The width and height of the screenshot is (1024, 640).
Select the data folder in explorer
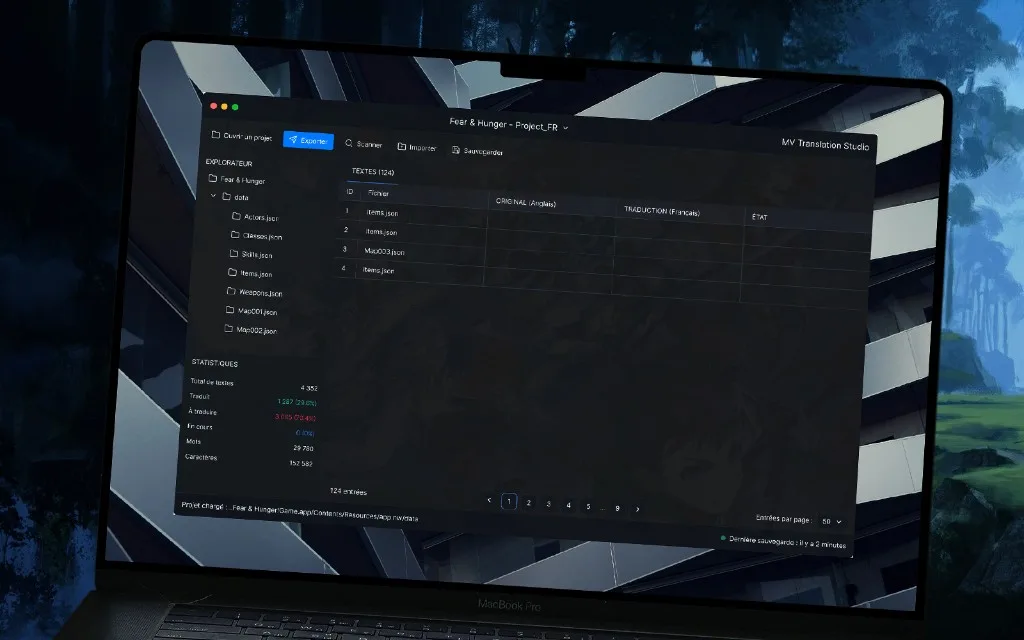(235, 197)
